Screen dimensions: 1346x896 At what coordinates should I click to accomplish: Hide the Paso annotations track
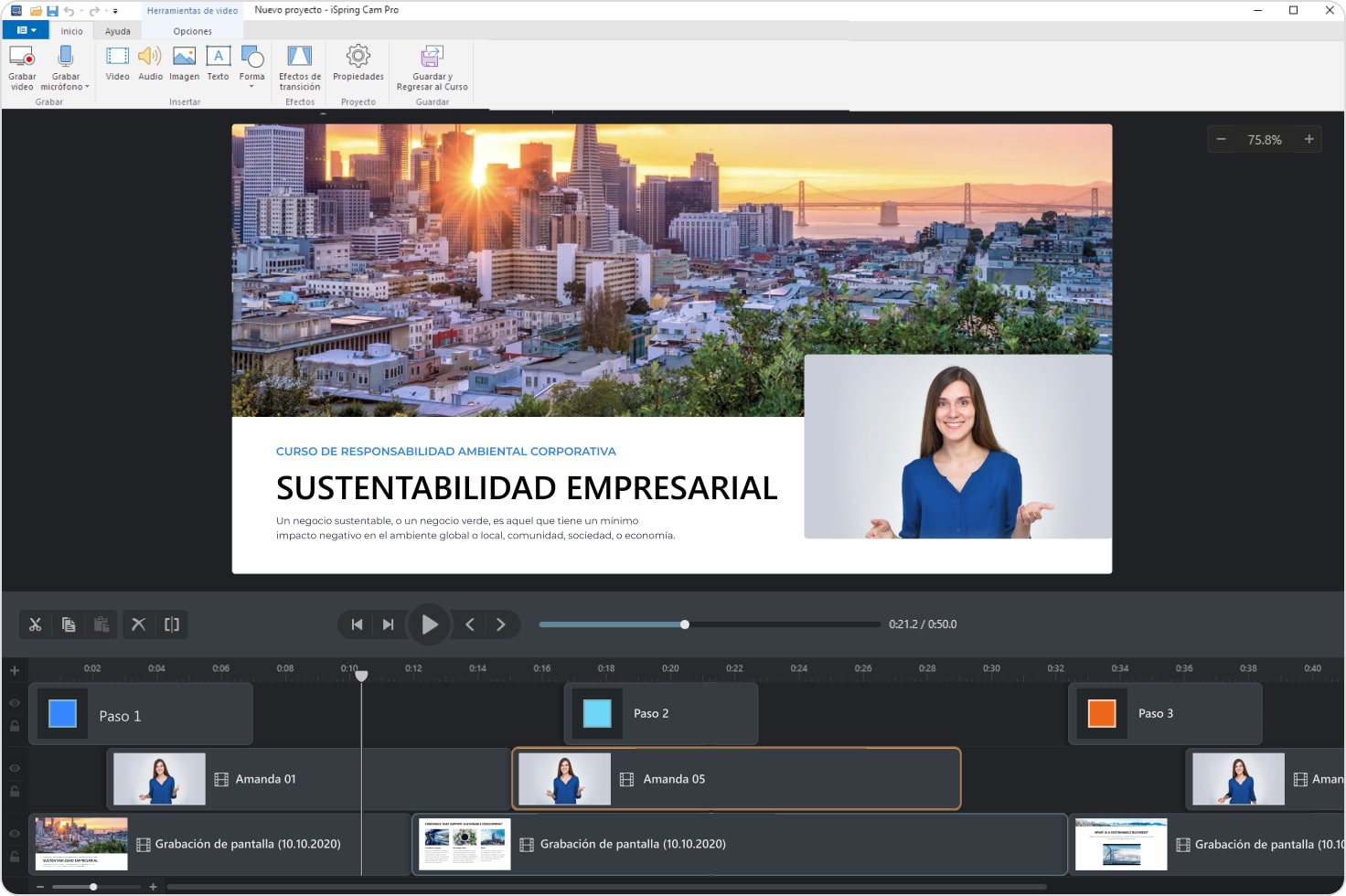(x=15, y=702)
